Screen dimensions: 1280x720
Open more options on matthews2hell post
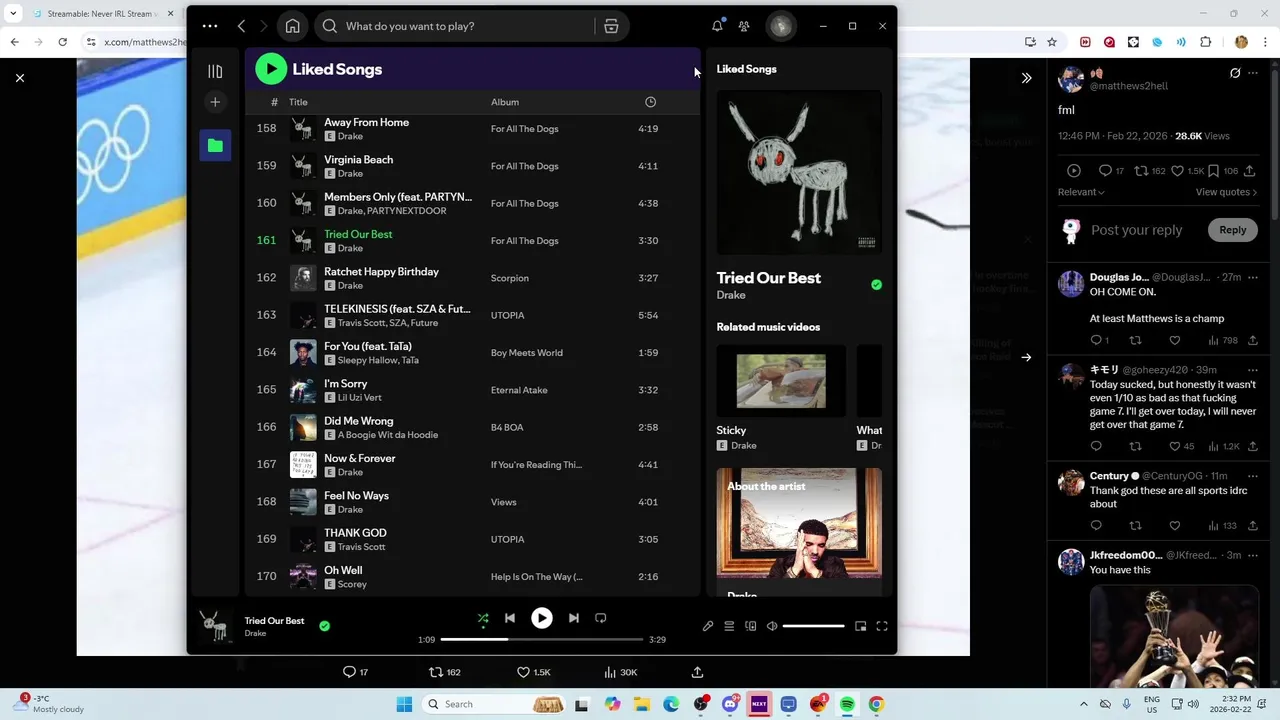[x=1253, y=73]
